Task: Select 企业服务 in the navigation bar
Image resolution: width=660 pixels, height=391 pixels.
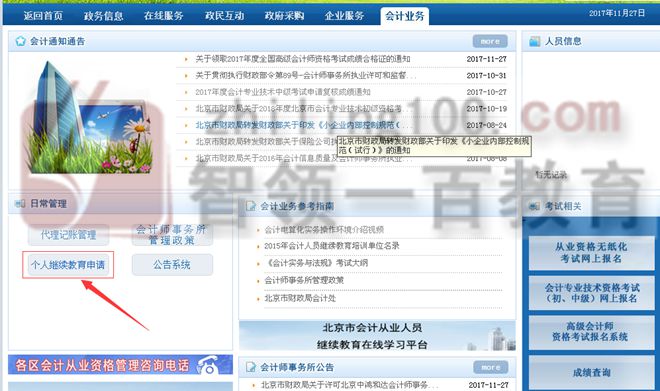Action: pos(344,16)
